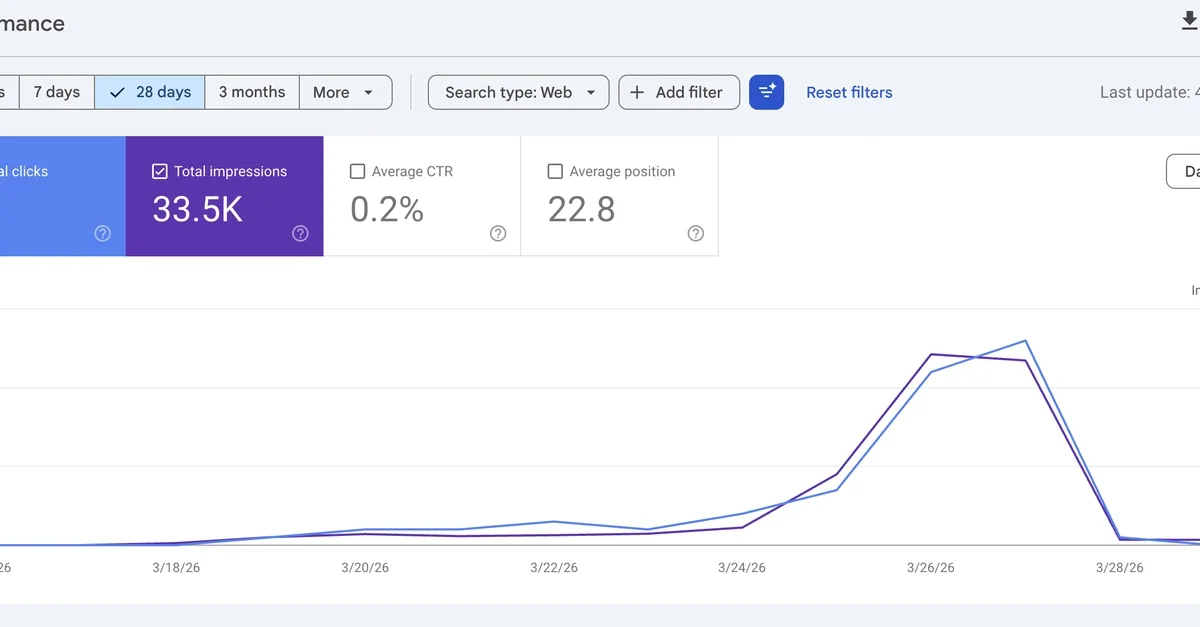Uncheck the Total impressions checkbox
The image size is (1200, 627).
click(160, 172)
